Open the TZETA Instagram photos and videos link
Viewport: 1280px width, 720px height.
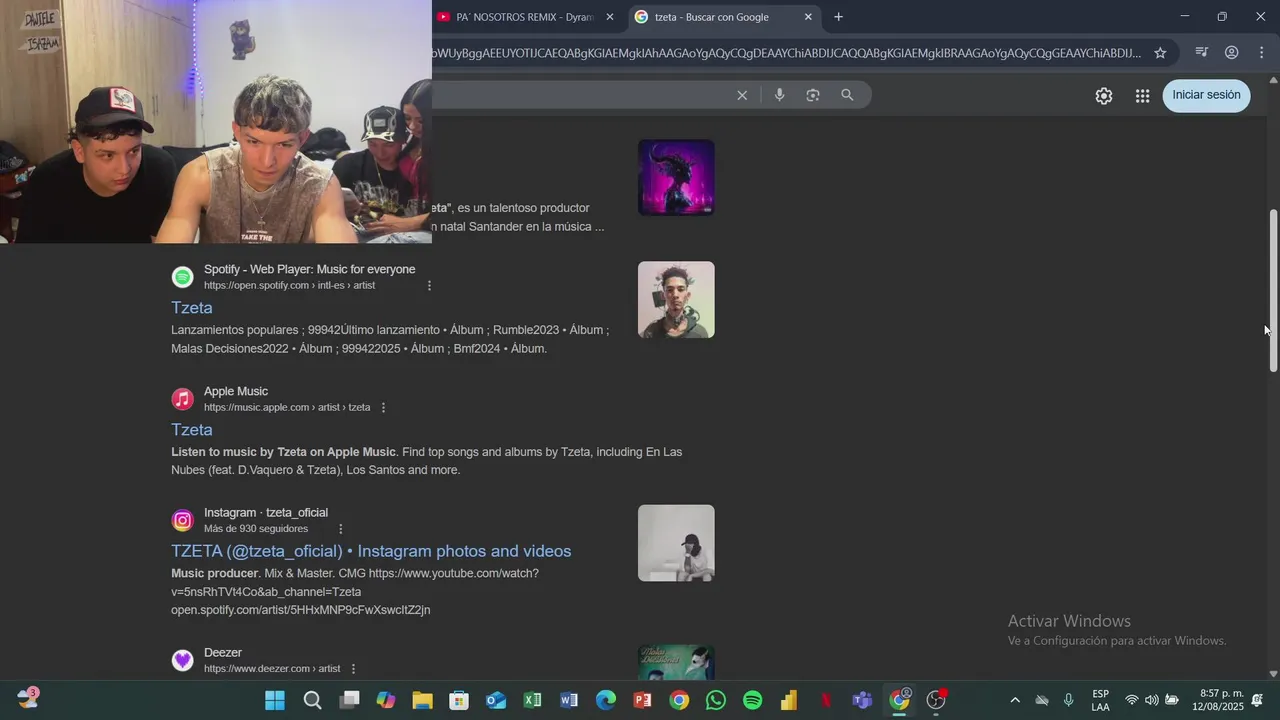point(371,551)
